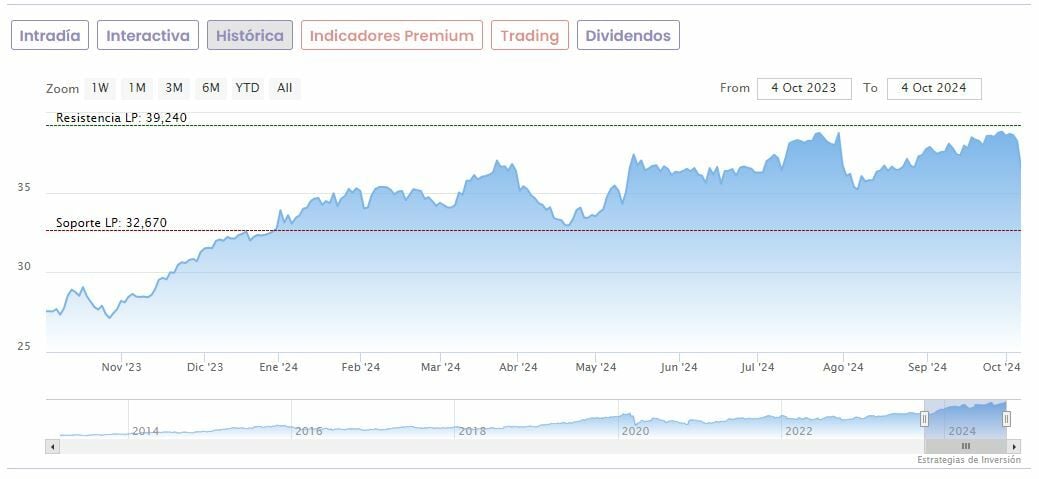Click the To date field

coord(933,88)
